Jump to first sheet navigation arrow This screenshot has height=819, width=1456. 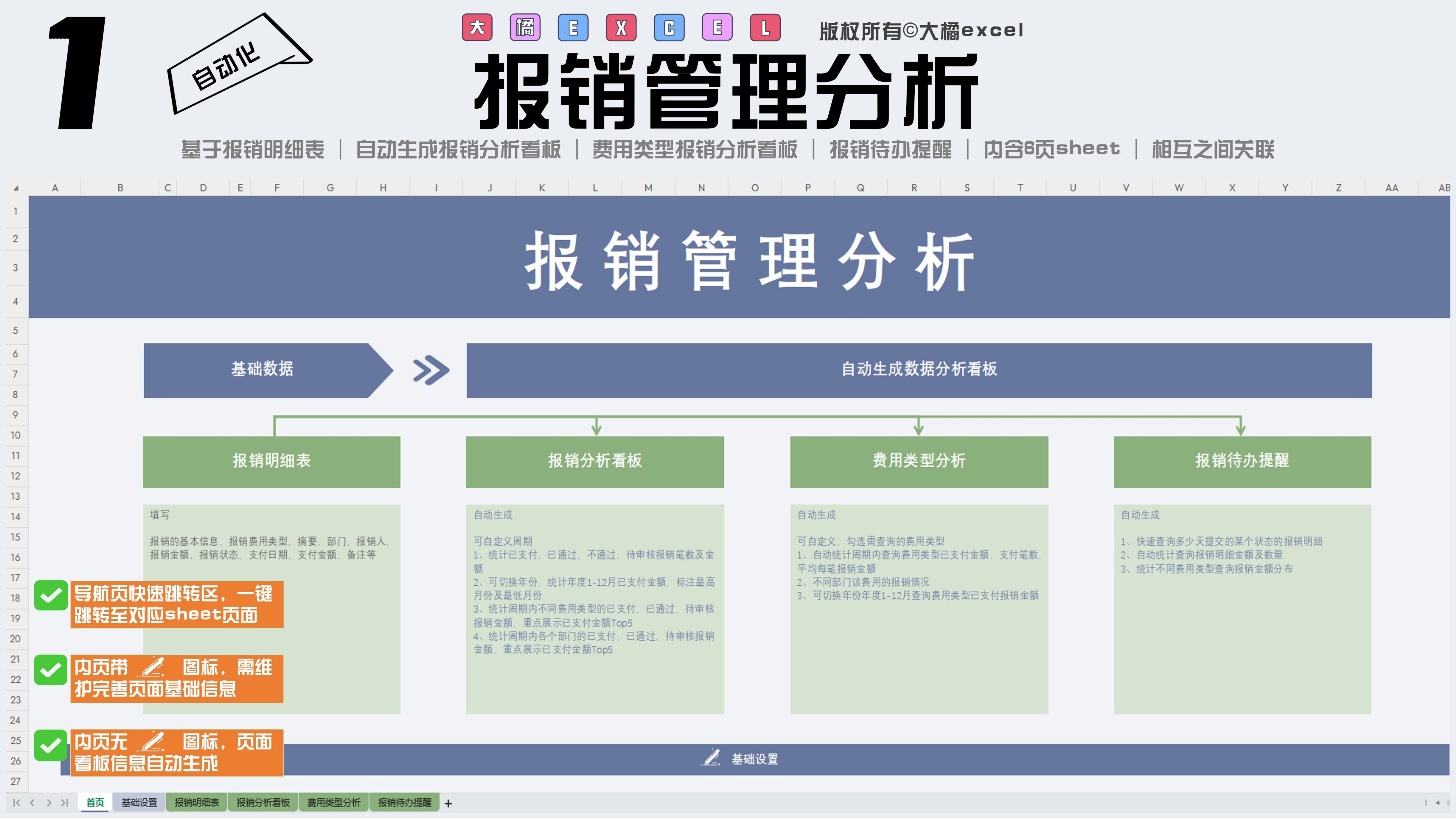(x=16, y=803)
